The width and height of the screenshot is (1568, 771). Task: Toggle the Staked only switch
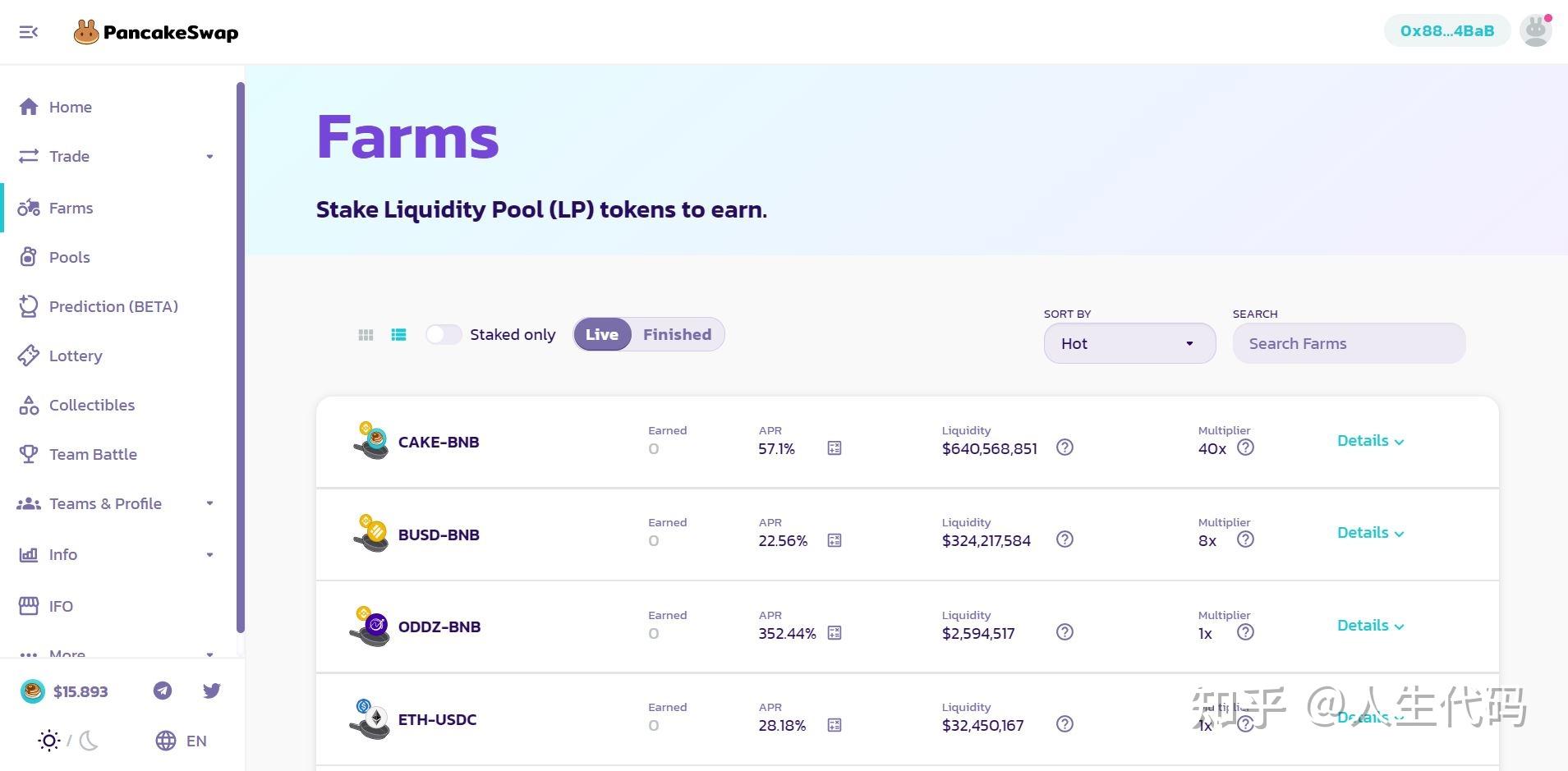click(x=444, y=334)
